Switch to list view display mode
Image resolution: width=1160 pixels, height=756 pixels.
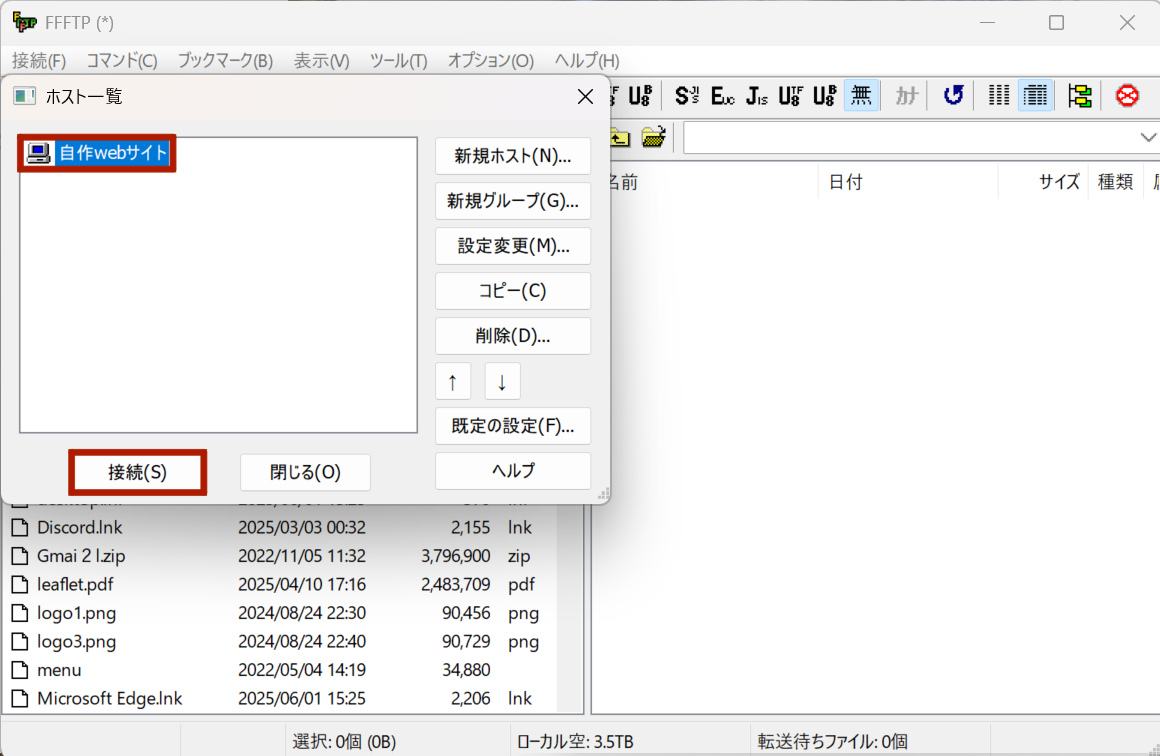999,96
